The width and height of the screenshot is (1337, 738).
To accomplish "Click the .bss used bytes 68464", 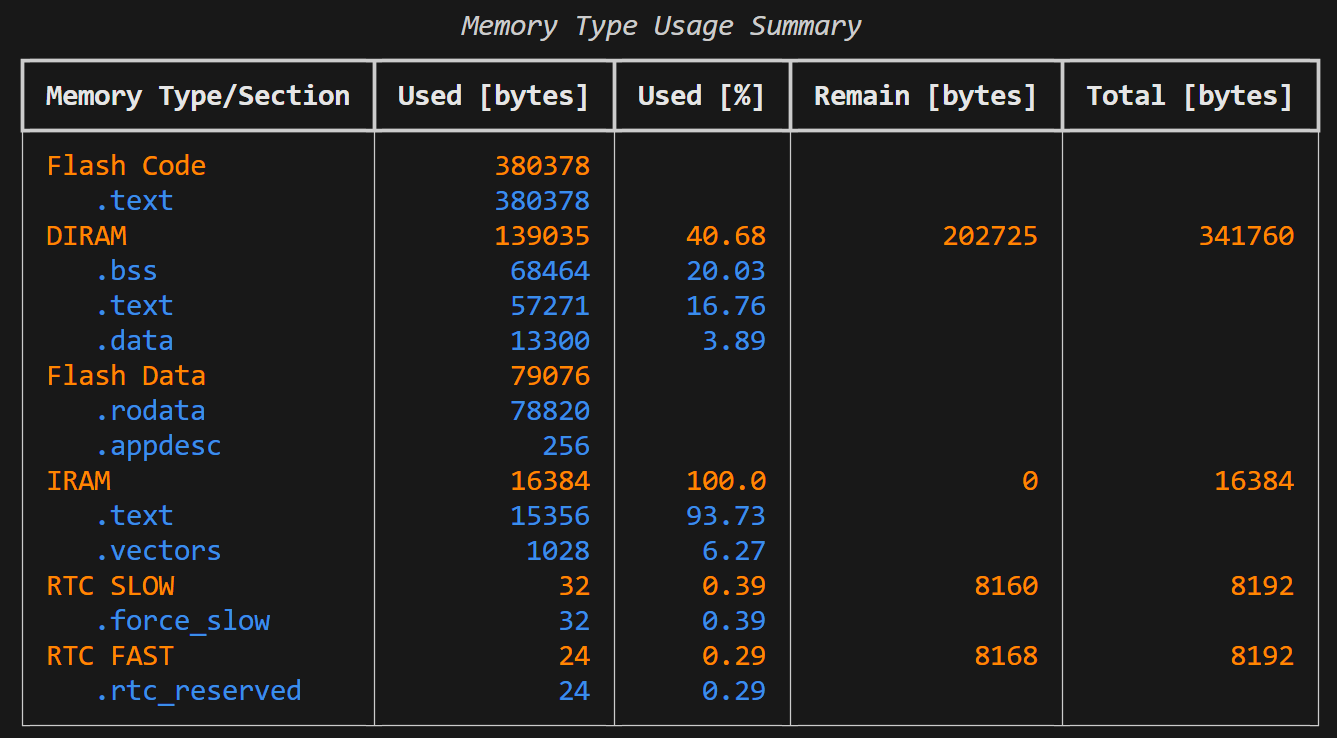I will click(550, 271).
